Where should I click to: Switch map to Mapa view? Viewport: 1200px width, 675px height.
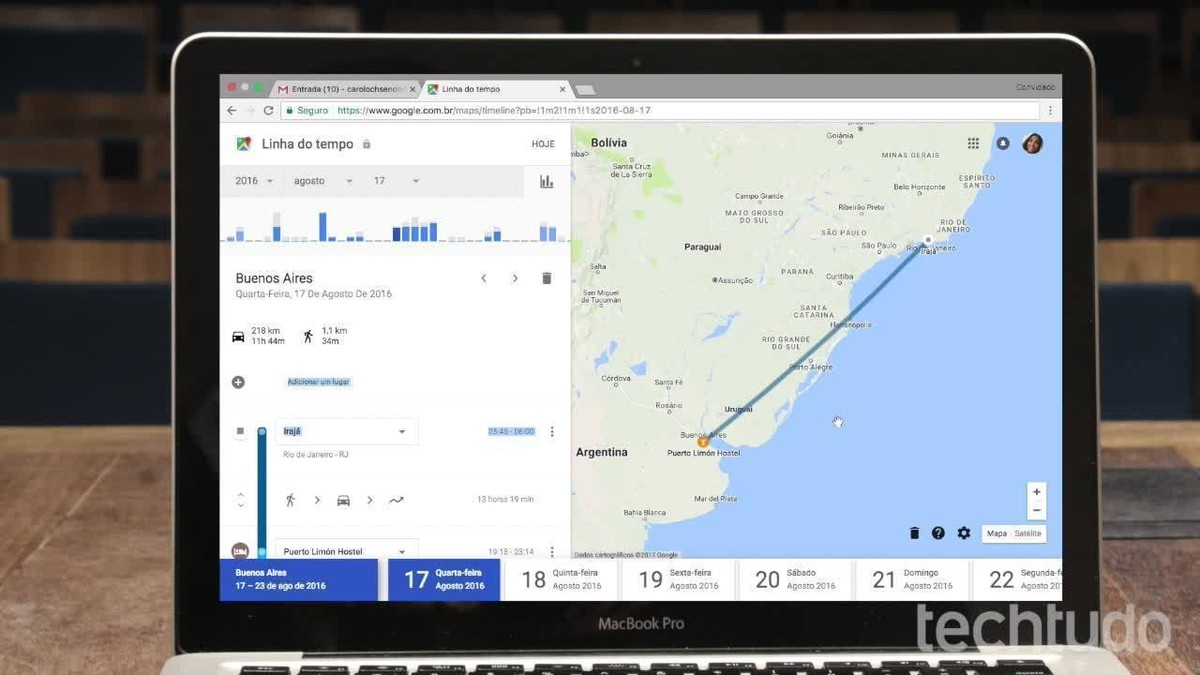point(997,533)
